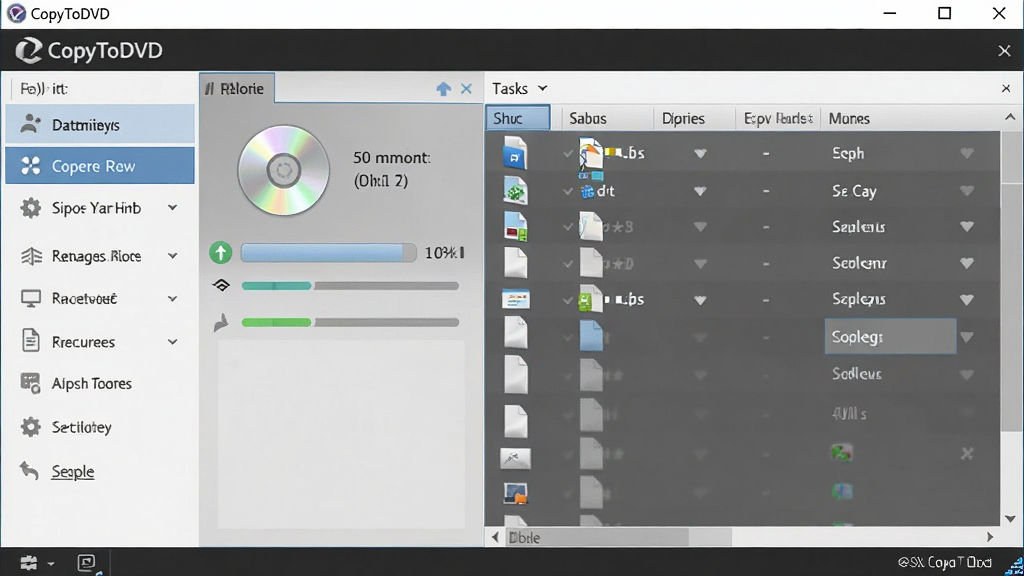This screenshot has height=576, width=1024.
Task: Click the blue burn progress bar
Action: (x=328, y=253)
